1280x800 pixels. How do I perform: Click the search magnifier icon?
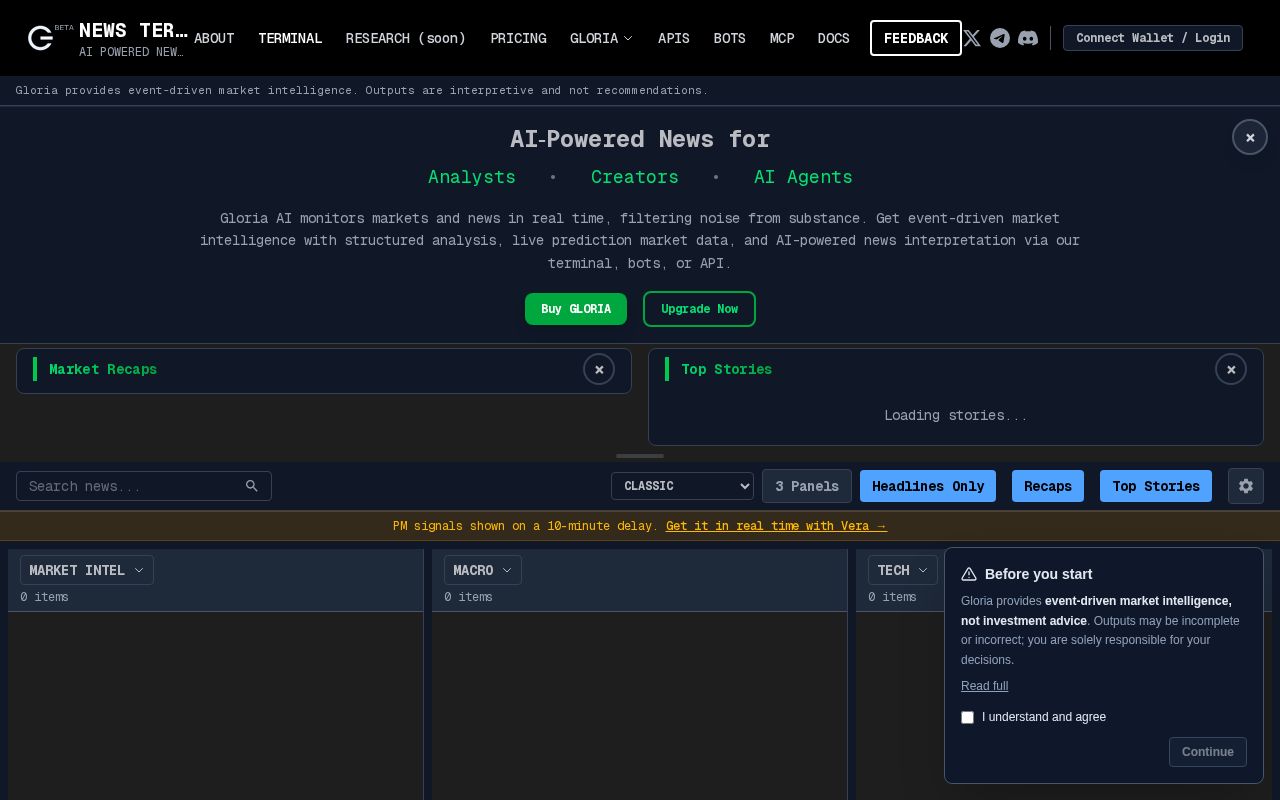pyautogui.click(x=252, y=486)
